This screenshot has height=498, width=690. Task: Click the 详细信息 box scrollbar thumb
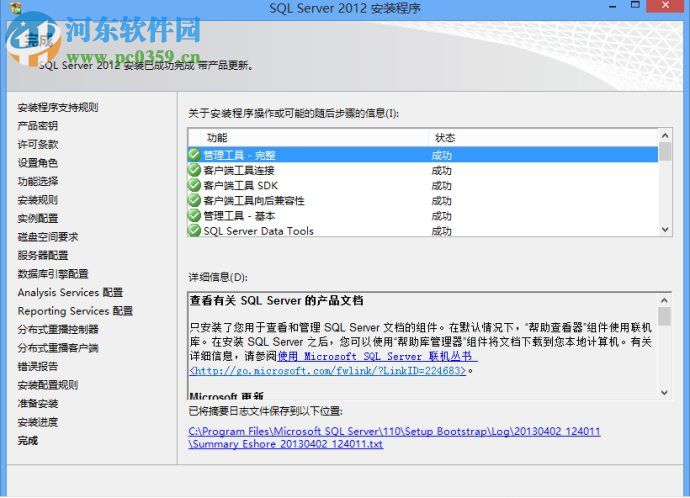coord(664,316)
